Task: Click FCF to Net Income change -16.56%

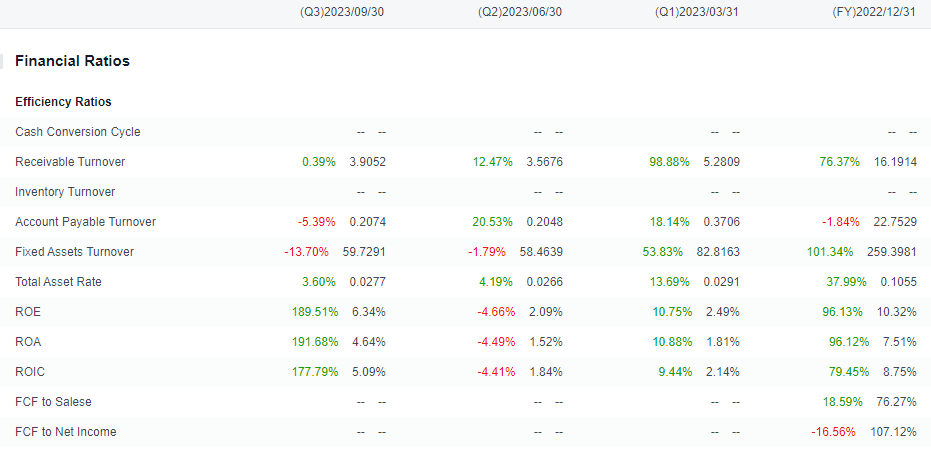Action: pyautogui.click(x=834, y=432)
